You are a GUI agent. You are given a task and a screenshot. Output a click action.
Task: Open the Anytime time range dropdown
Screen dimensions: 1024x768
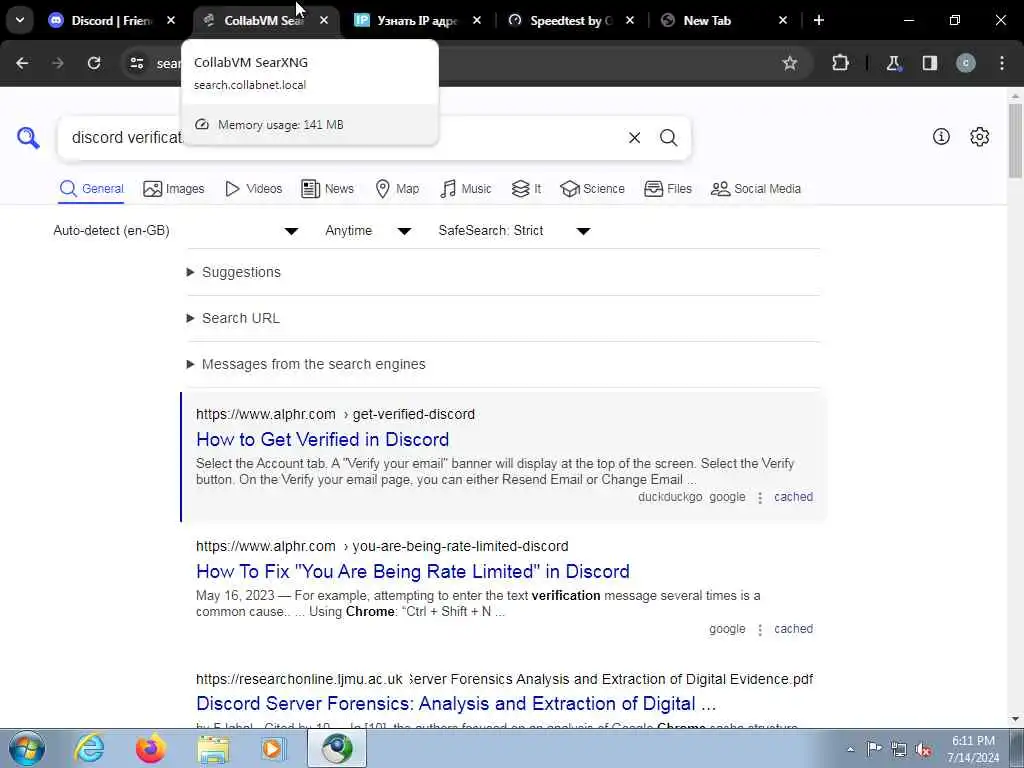368,231
